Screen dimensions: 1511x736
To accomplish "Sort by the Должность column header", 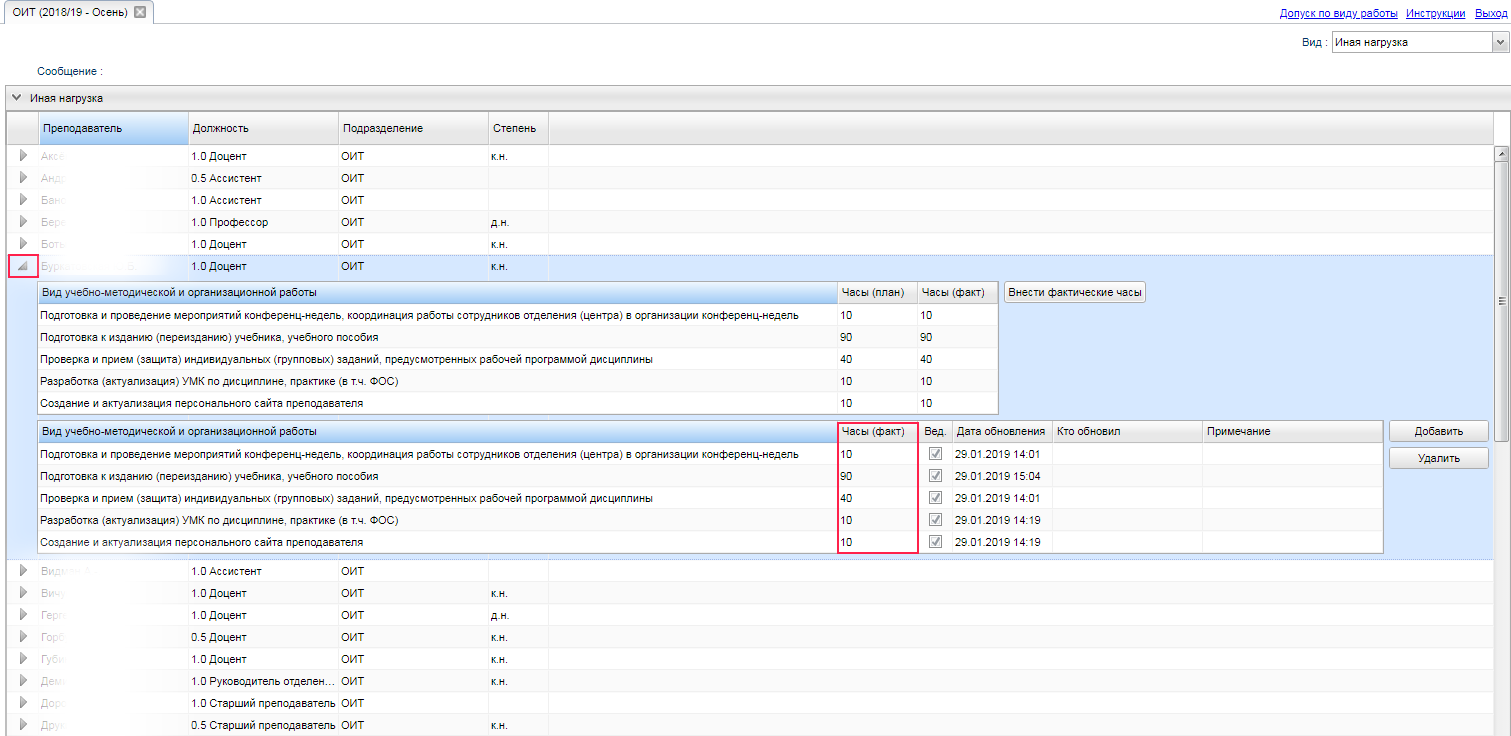I will [x=263, y=128].
